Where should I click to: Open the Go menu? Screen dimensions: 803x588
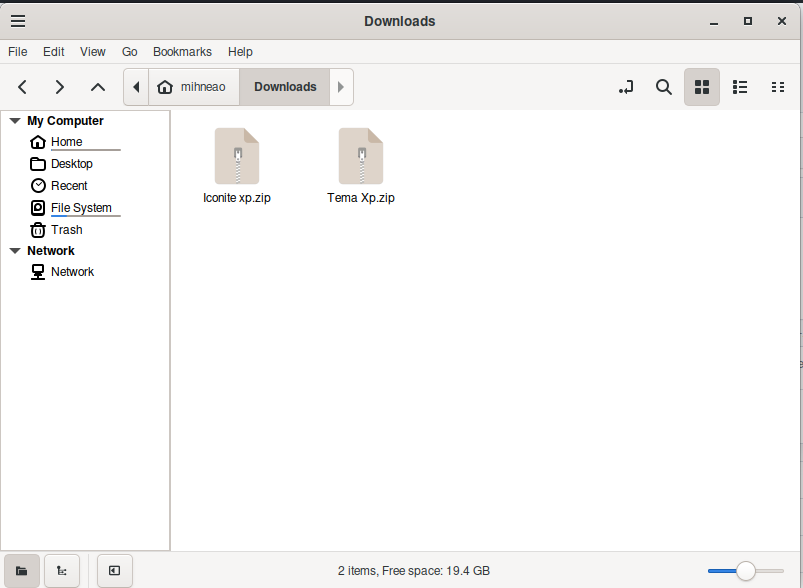pyautogui.click(x=130, y=52)
